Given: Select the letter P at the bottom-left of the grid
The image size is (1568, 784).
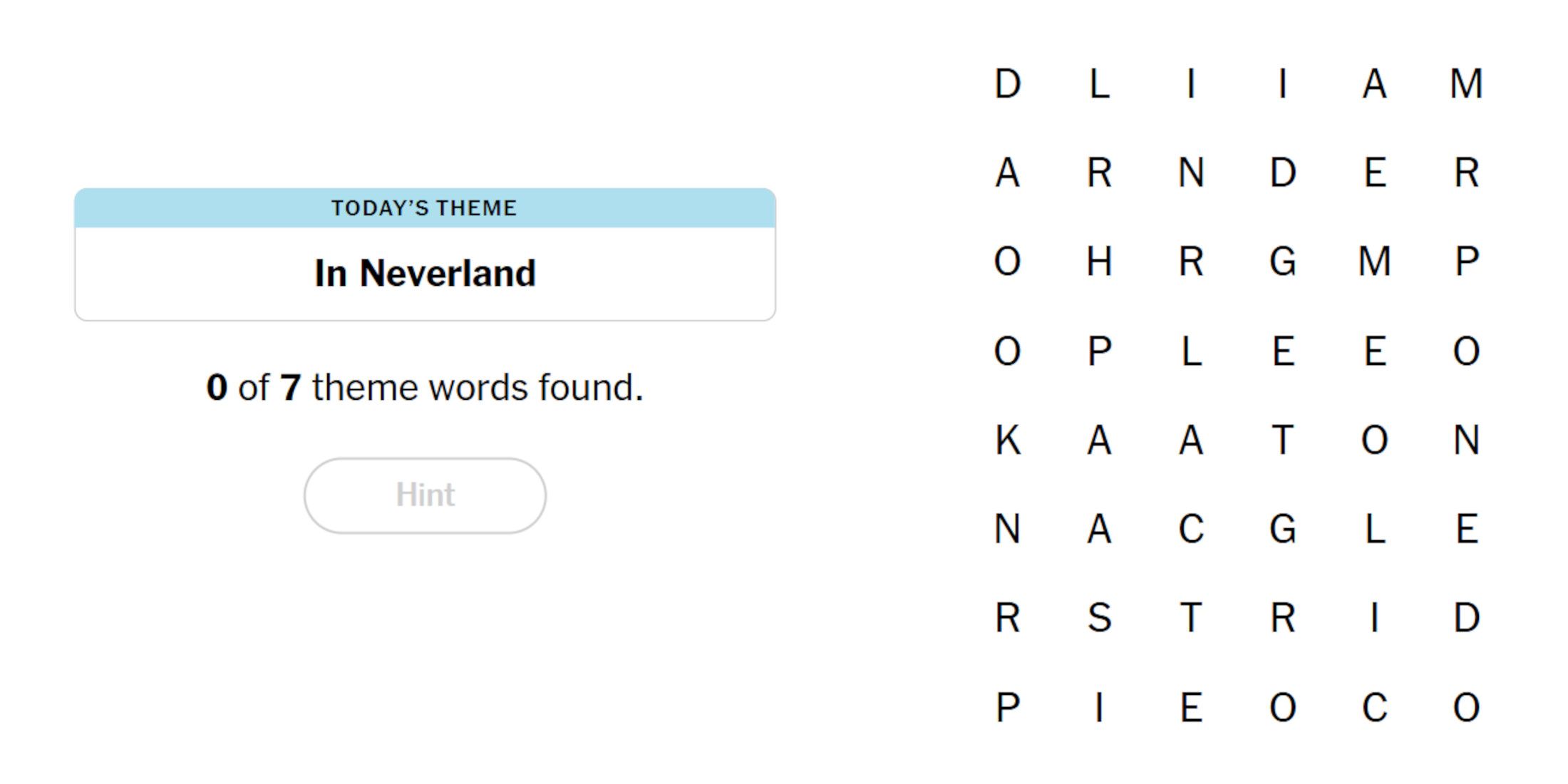Looking at the screenshot, I should [x=1009, y=709].
